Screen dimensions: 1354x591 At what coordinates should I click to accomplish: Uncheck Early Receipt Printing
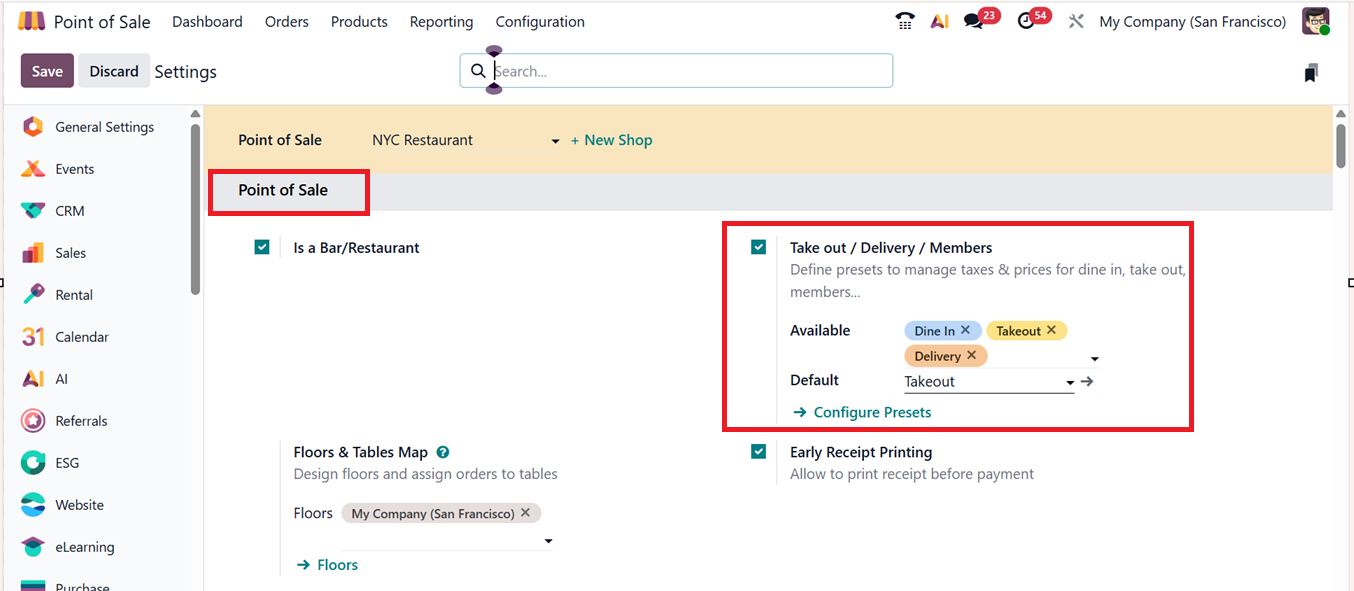[759, 451]
